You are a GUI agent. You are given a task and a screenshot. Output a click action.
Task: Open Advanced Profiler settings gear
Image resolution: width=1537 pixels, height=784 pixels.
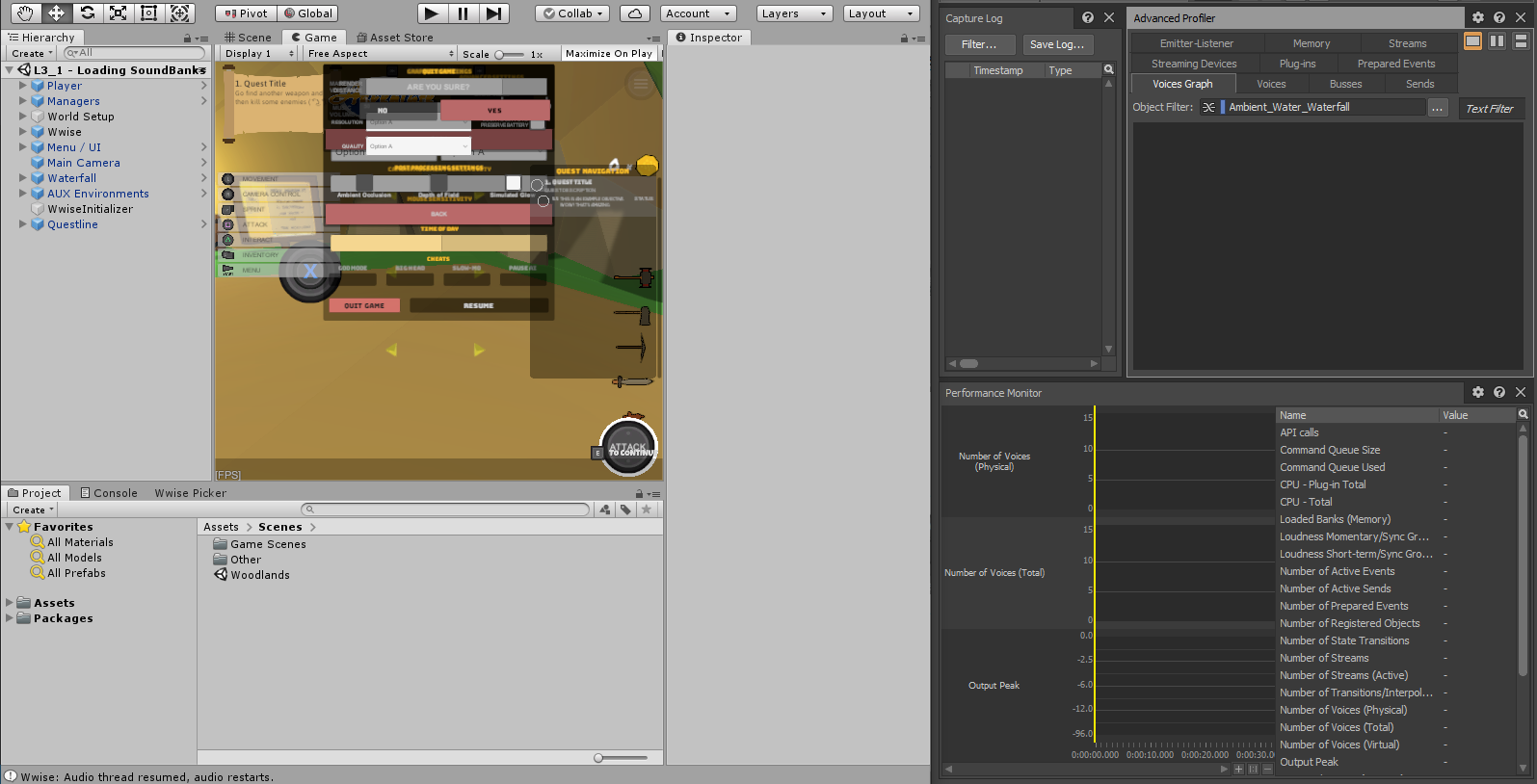(x=1477, y=18)
